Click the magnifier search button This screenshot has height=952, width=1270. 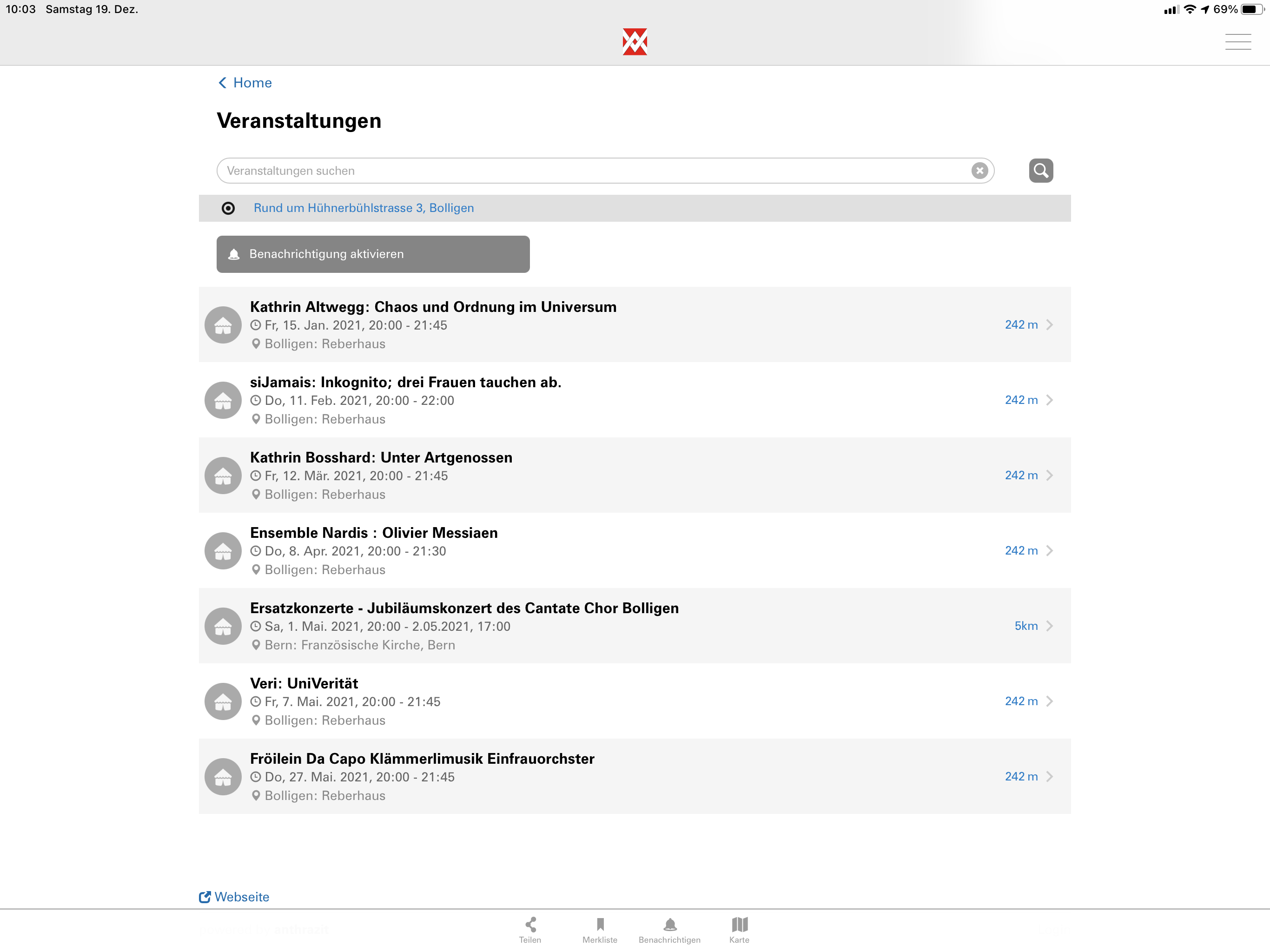tap(1040, 171)
